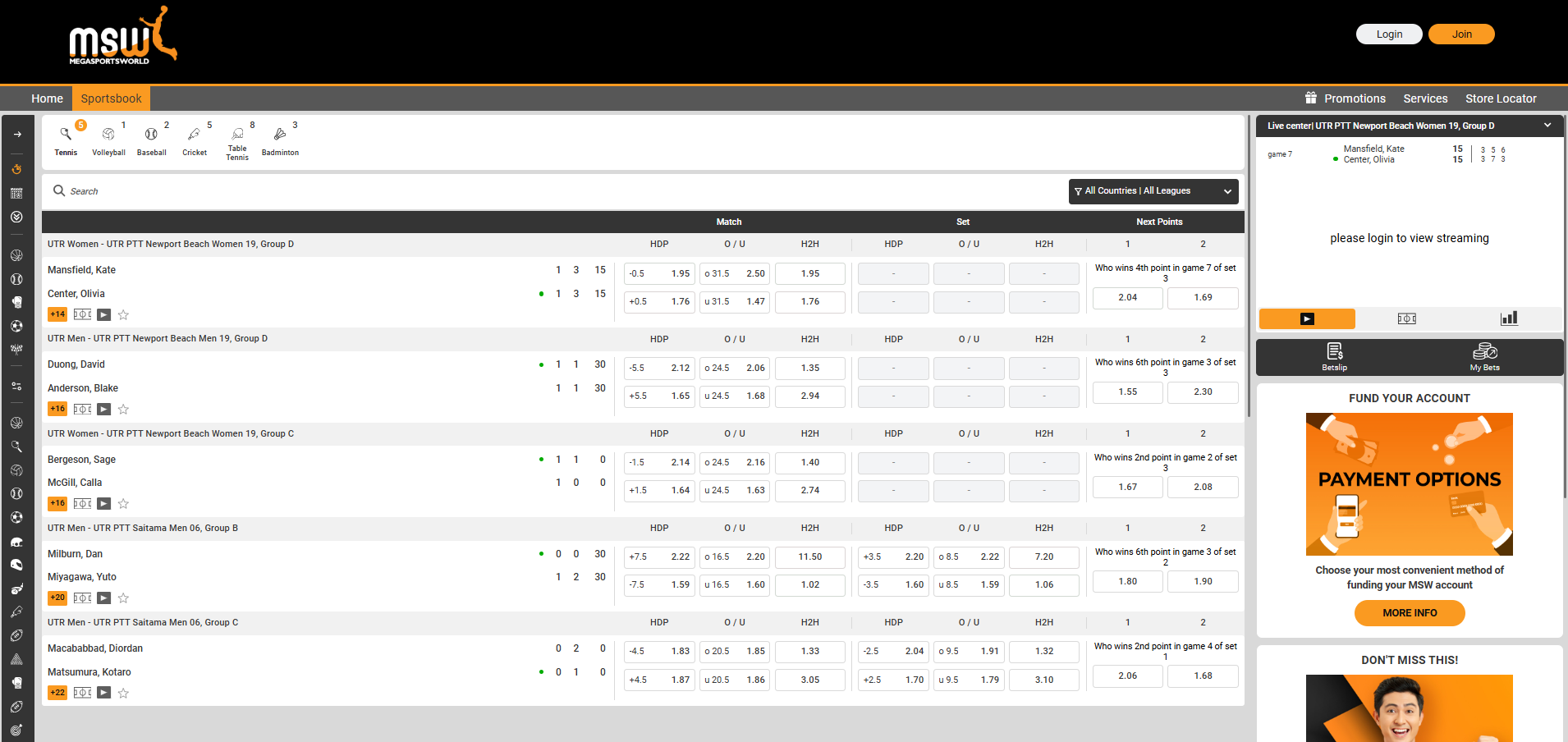Favorite the Milburn vs Miyagawa match star
Image resolution: width=1568 pixels, height=742 pixels.
click(123, 598)
